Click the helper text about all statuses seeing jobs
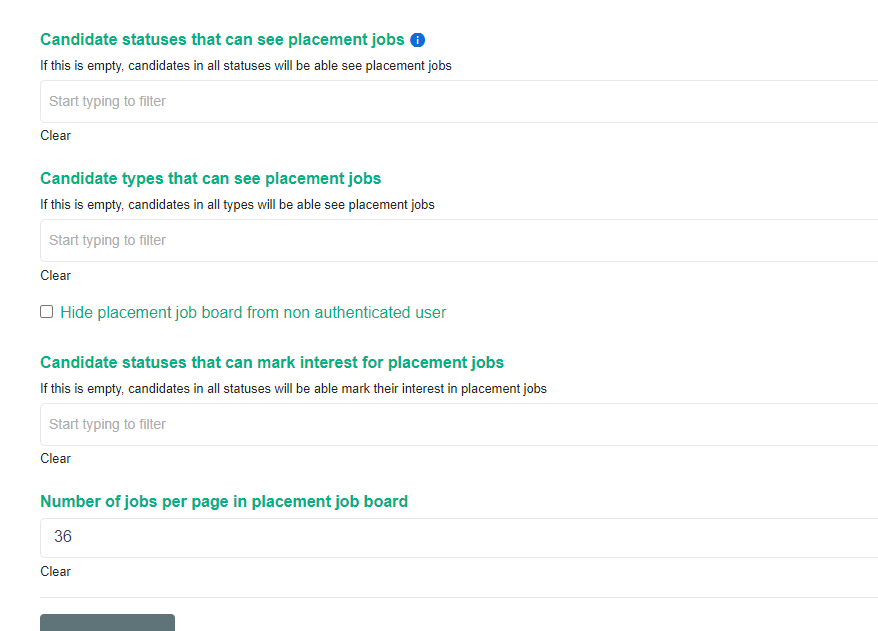Image resolution: width=878 pixels, height=631 pixels. pos(246,66)
